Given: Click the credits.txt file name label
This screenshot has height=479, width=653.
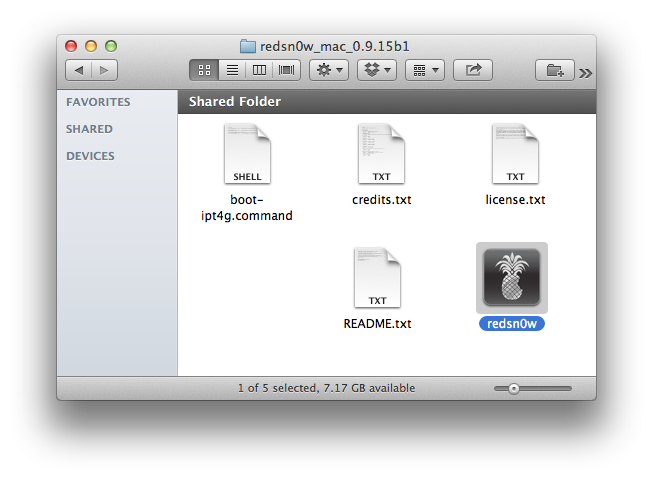Looking at the screenshot, I should [381, 200].
